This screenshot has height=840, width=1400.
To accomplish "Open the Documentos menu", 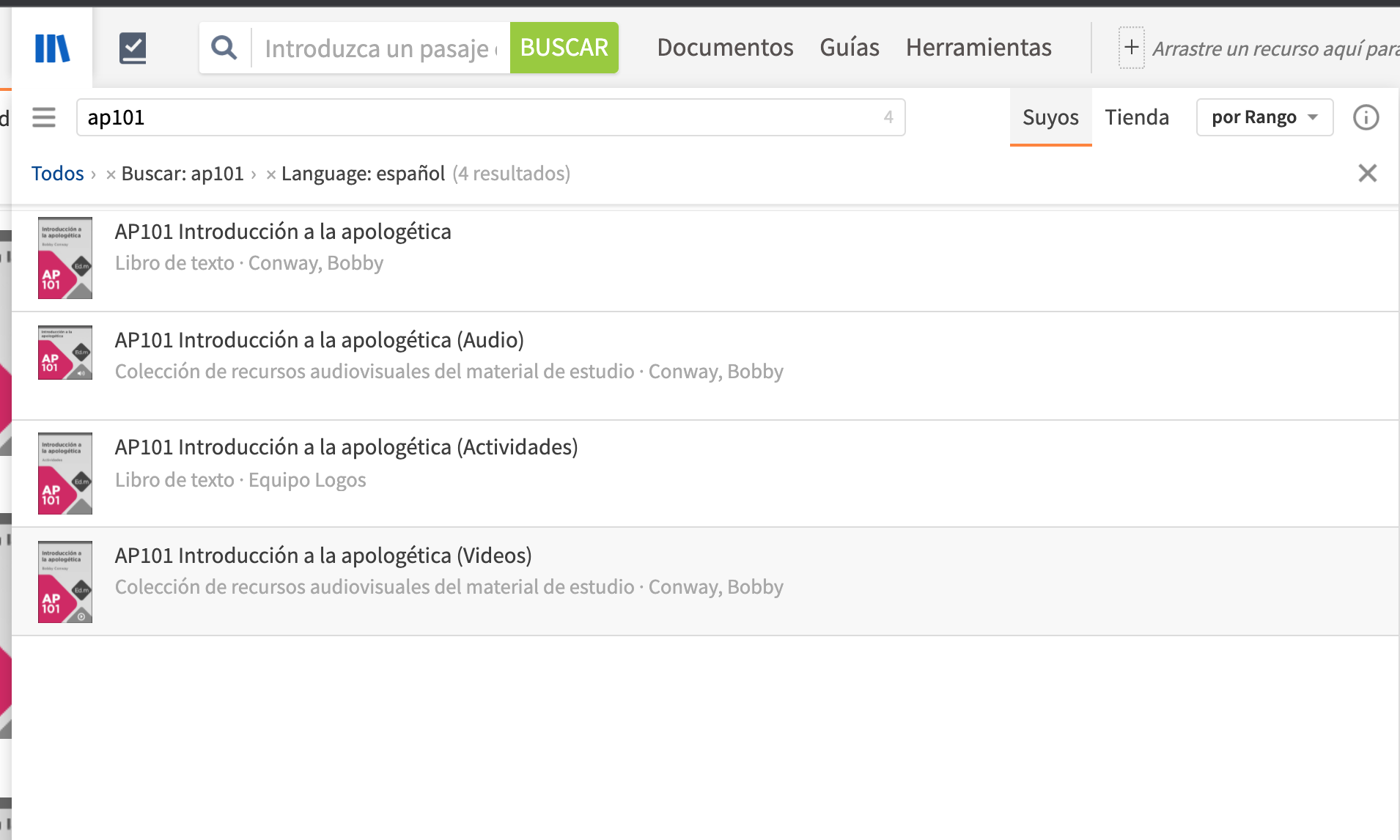I will (x=725, y=48).
